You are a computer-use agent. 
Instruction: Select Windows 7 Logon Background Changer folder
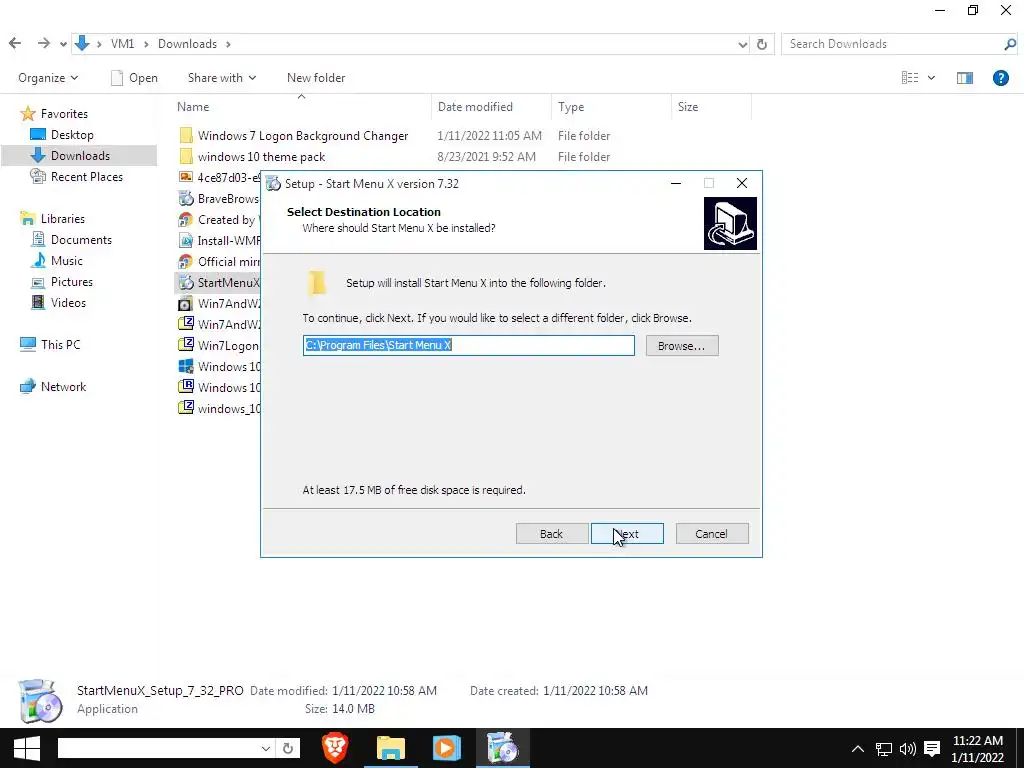point(303,136)
